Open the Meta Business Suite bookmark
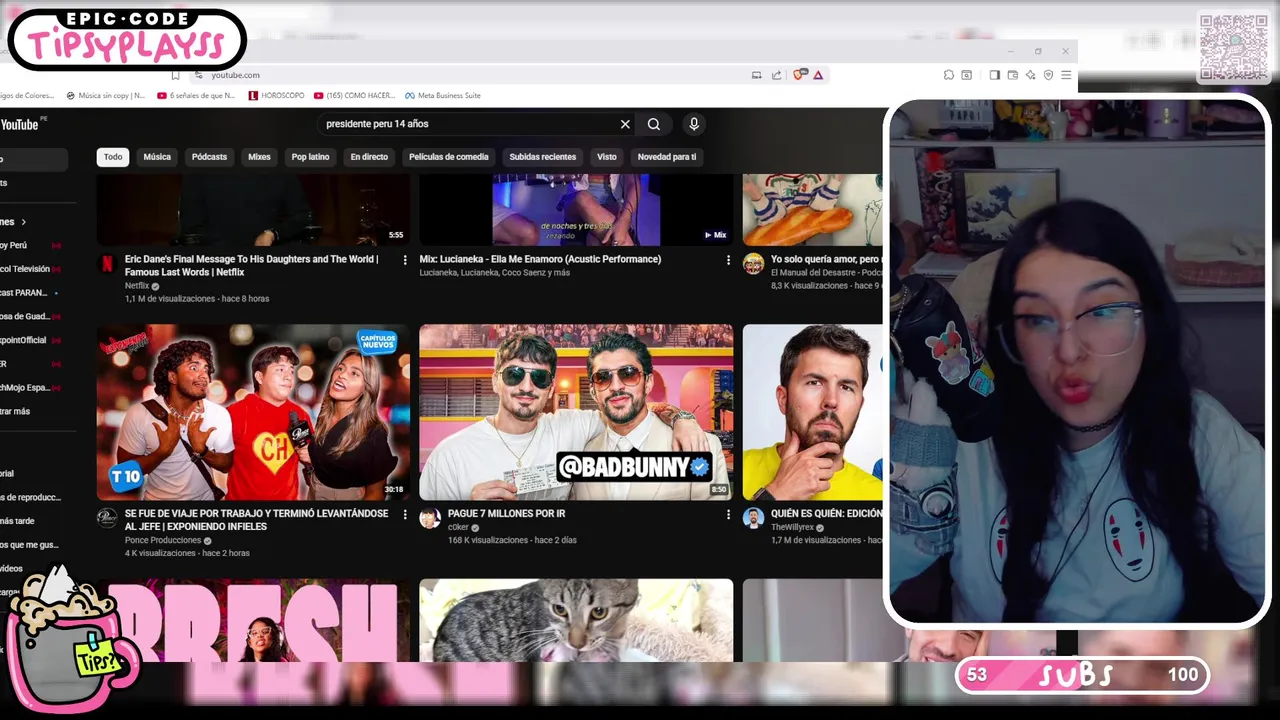This screenshot has width=1280, height=720. coord(442,96)
